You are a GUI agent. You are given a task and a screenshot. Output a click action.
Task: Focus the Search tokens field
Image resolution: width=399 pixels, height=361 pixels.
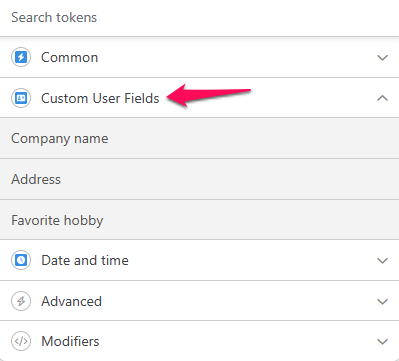coord(199,18)
